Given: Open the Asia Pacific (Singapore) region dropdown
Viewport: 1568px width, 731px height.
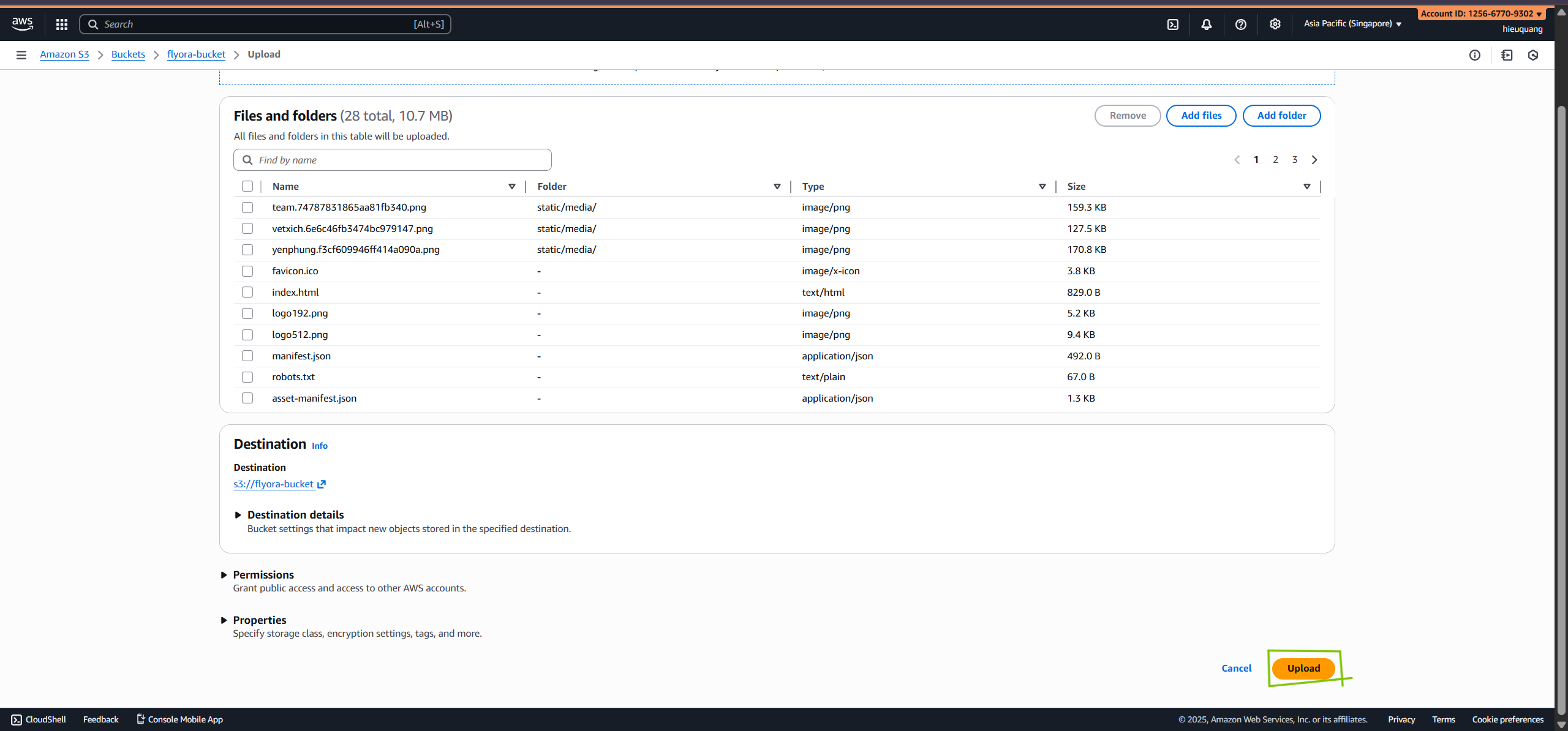Looking at the screenshot, I should (1352, 23).
